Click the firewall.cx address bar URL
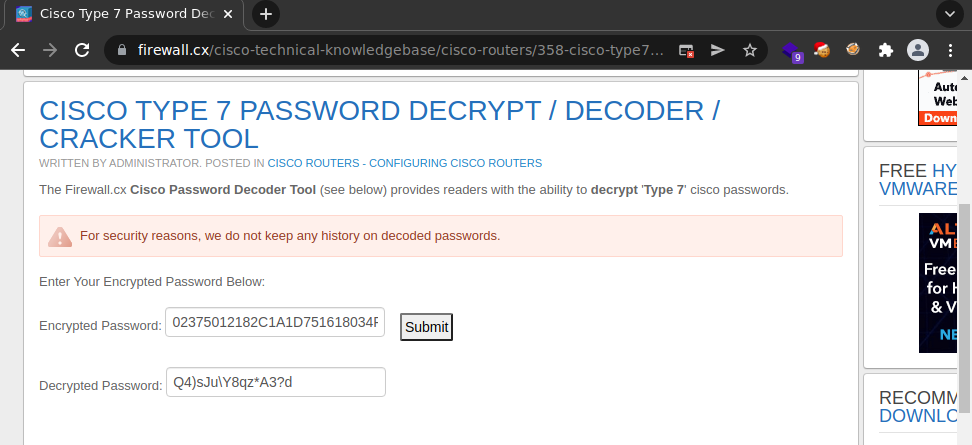This screenshot has width=972, height=445. 400,50
